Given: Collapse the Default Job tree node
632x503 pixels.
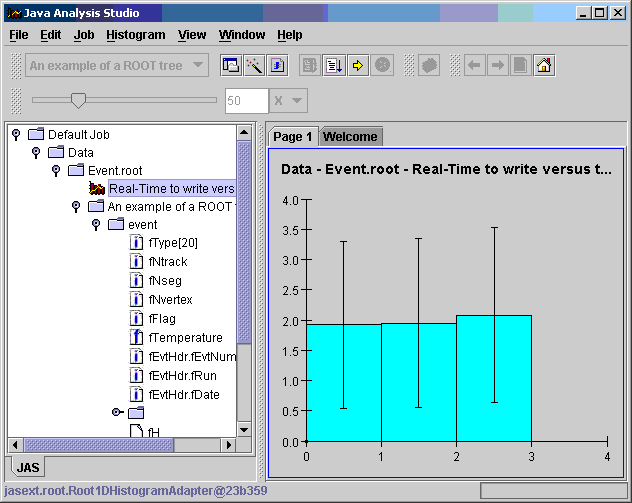Looking at the screenshot, I should click(x=16, y=134).
